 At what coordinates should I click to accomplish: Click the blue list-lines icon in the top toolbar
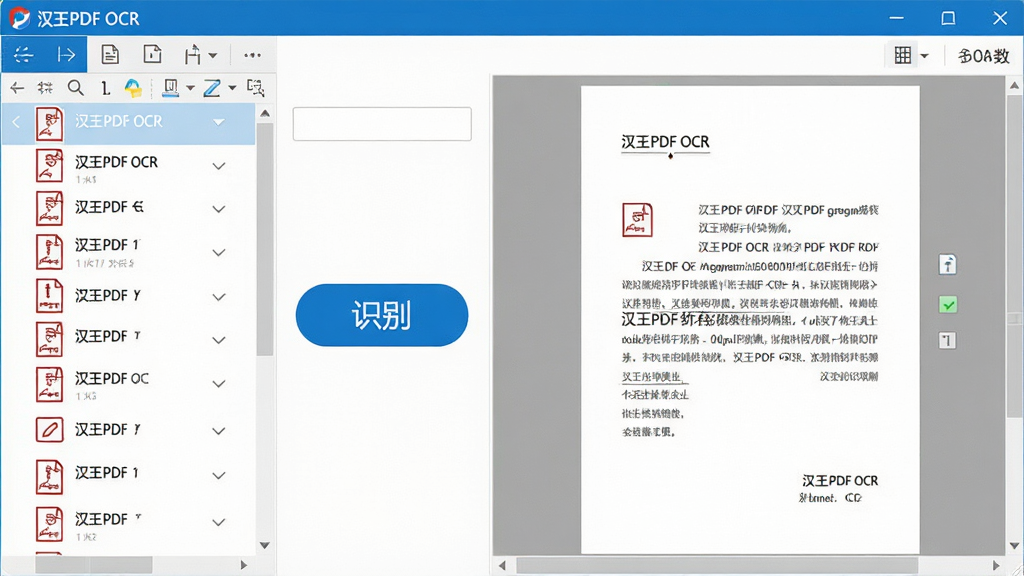coord(24,55)
